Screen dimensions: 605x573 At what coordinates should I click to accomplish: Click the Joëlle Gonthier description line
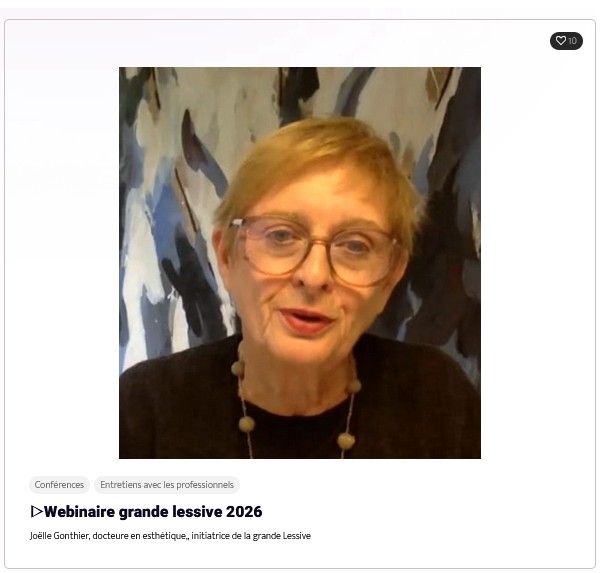(170, 536)
